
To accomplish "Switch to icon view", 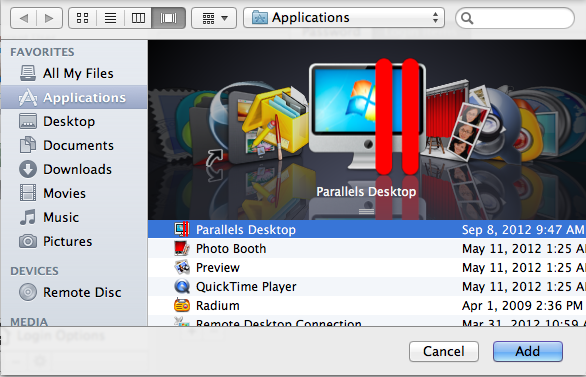I will [x=83, y=18].
